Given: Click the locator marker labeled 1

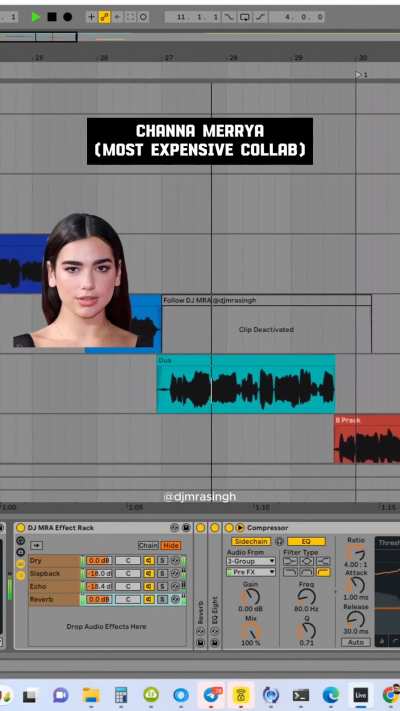Looking at the screenshot, I should click(361, 75).
